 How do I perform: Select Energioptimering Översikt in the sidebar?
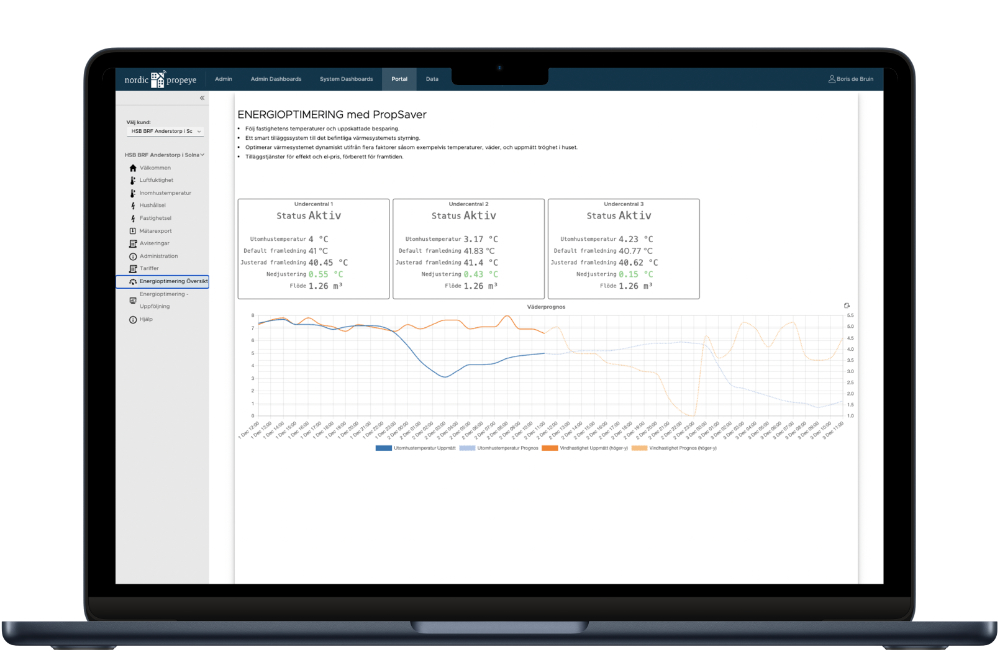click(163, 281)
